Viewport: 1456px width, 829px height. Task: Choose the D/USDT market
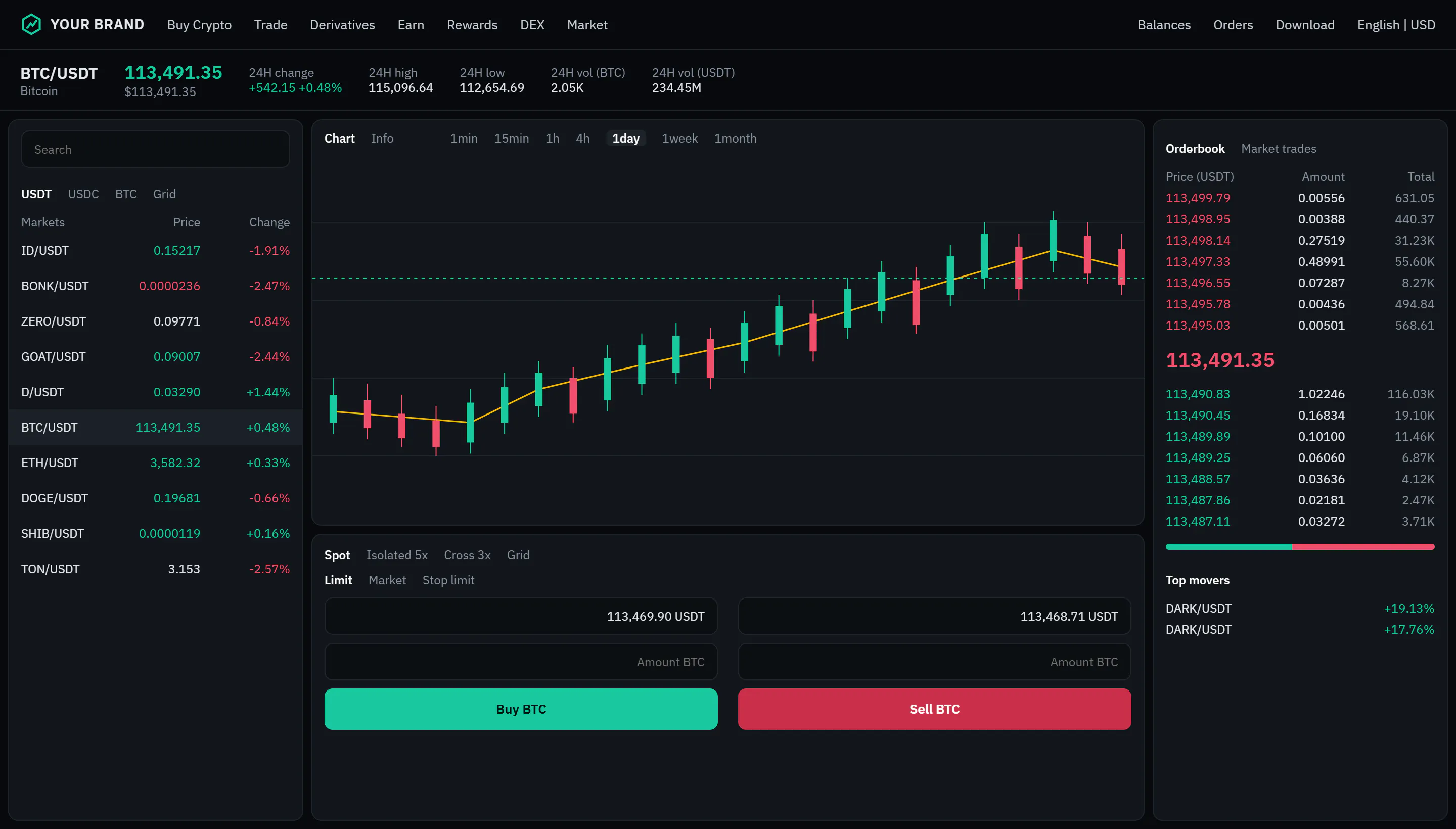tap(155, 392)
